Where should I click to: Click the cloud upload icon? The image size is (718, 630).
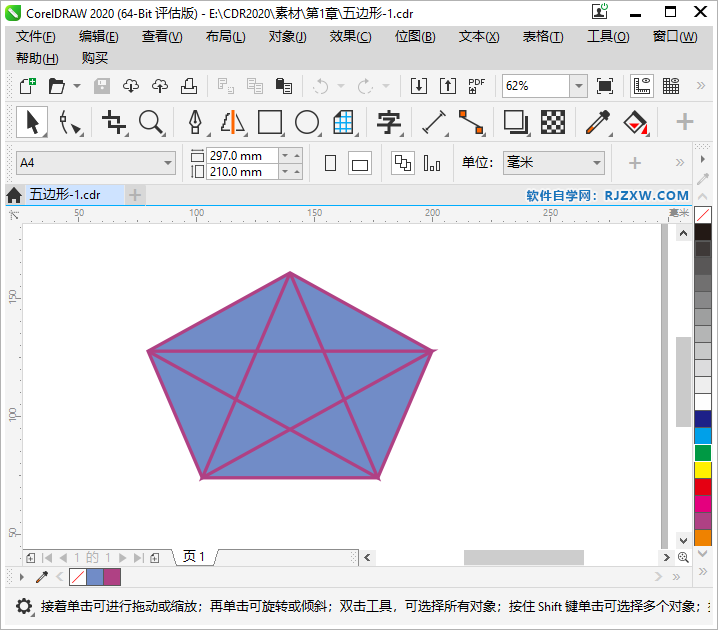pyautogui.click(x=160, y=86)
